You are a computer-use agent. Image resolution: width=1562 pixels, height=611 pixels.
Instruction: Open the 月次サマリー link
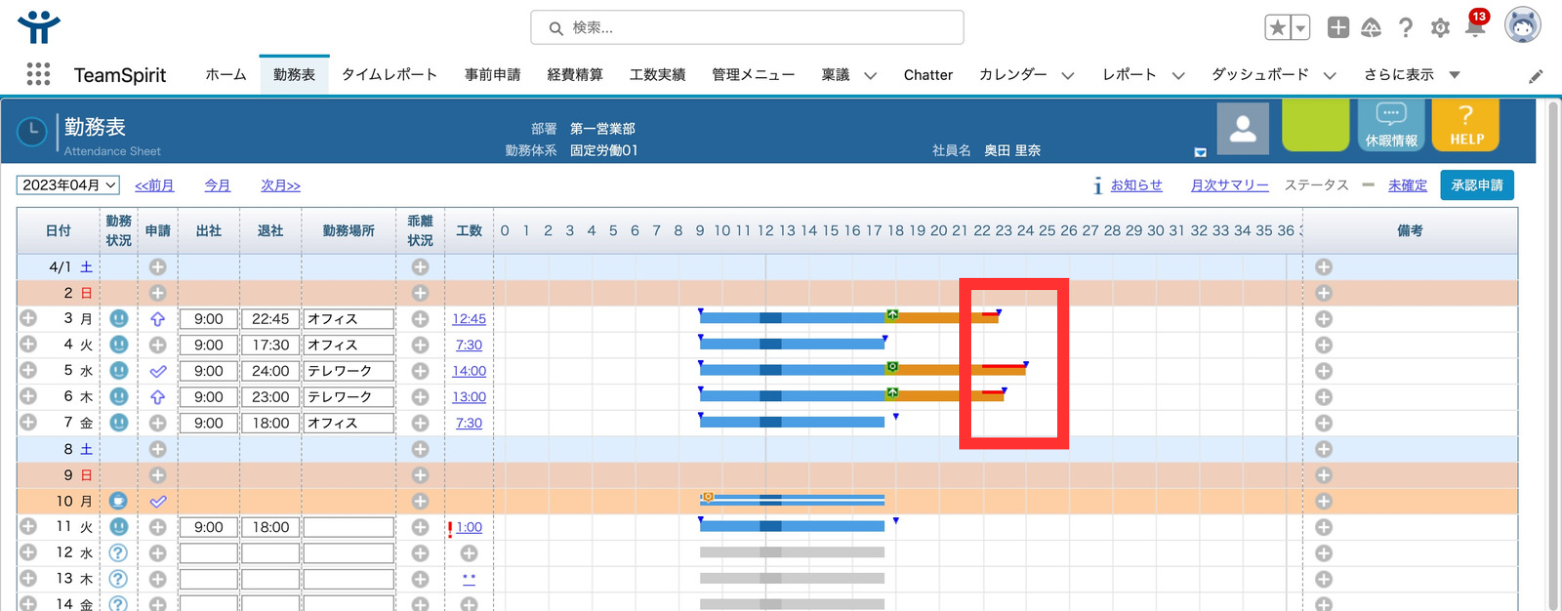(x=1229, y=185)
